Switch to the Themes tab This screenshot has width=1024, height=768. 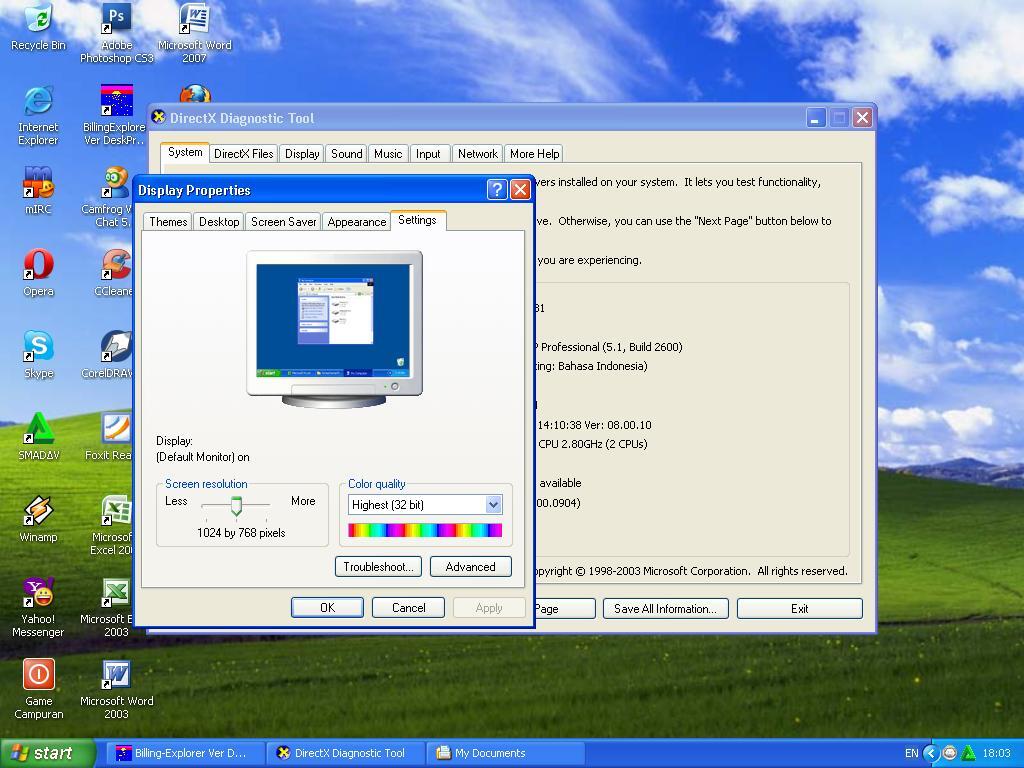point(168,221)
